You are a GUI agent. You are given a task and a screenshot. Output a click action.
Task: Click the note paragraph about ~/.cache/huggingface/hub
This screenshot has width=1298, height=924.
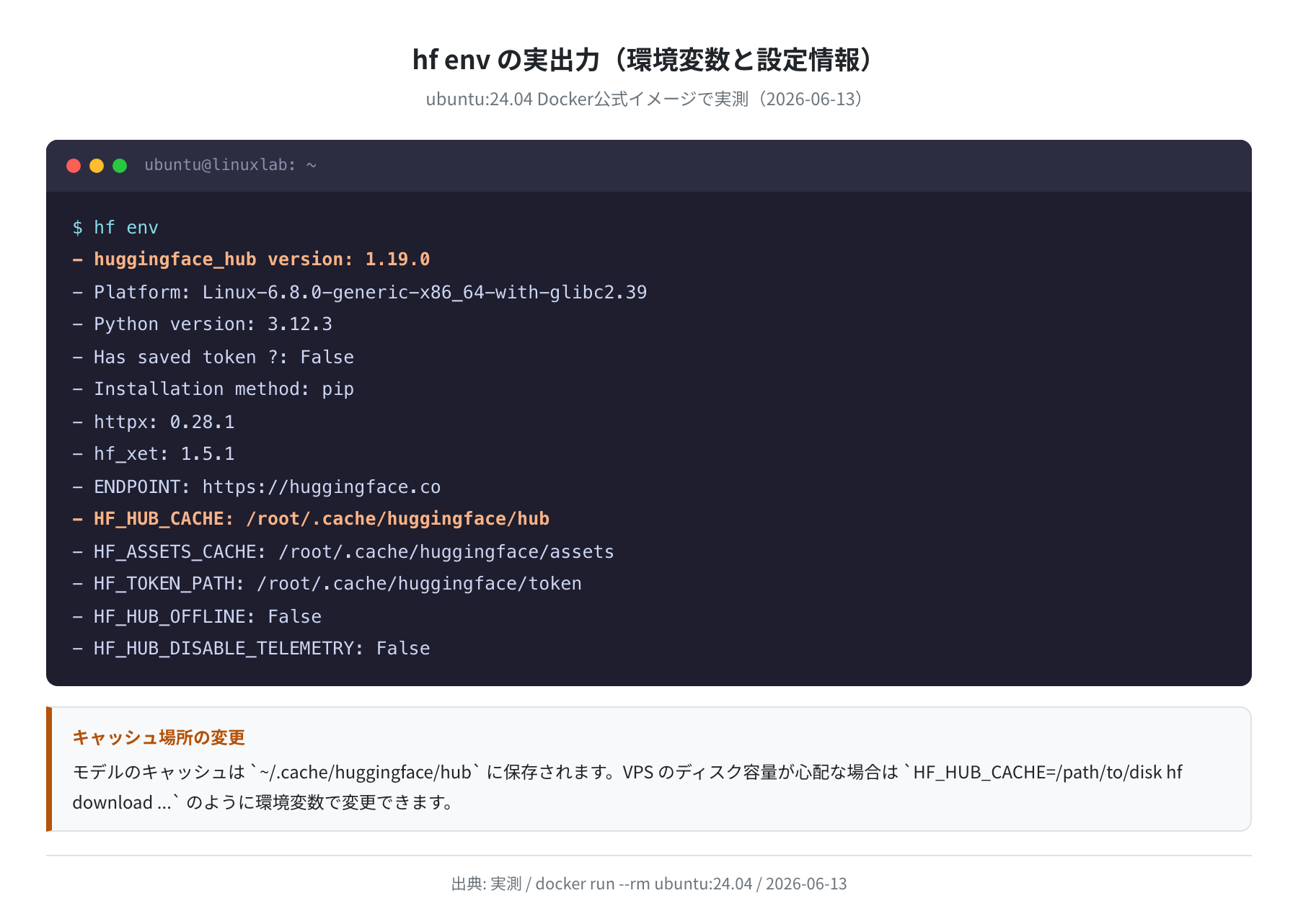click(627, 787)
